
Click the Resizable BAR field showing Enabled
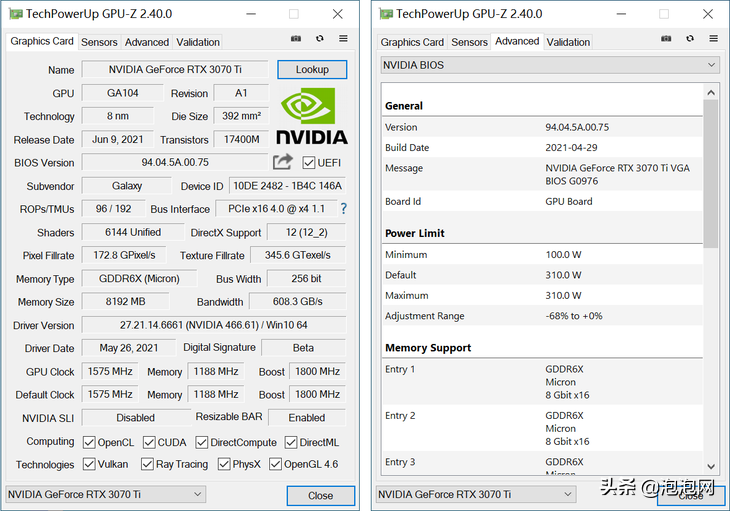[307, 418]
